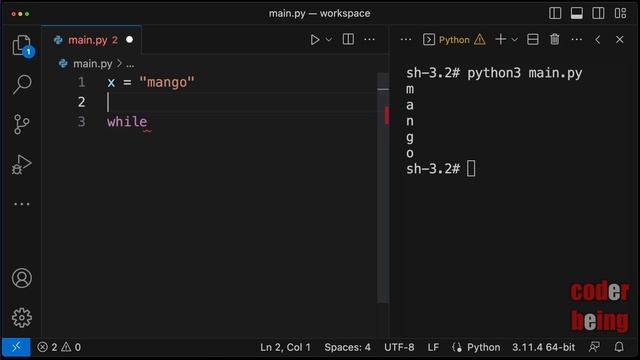The width and height of the screenshot is (640, 360).
Task: Click Ln 2, Col 1 in status bar
Action: 285,347
